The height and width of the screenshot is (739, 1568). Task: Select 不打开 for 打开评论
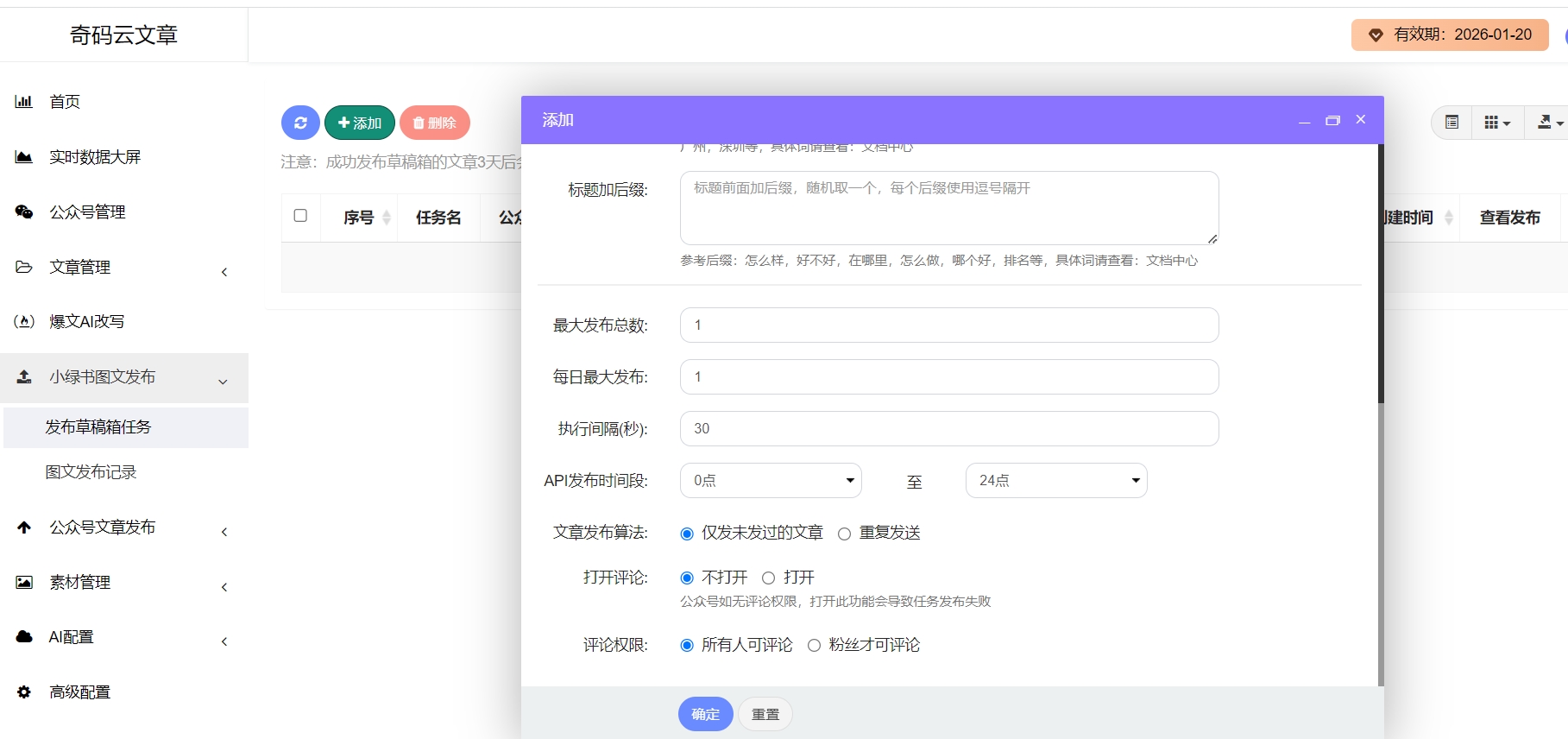[x=687, y=578]
